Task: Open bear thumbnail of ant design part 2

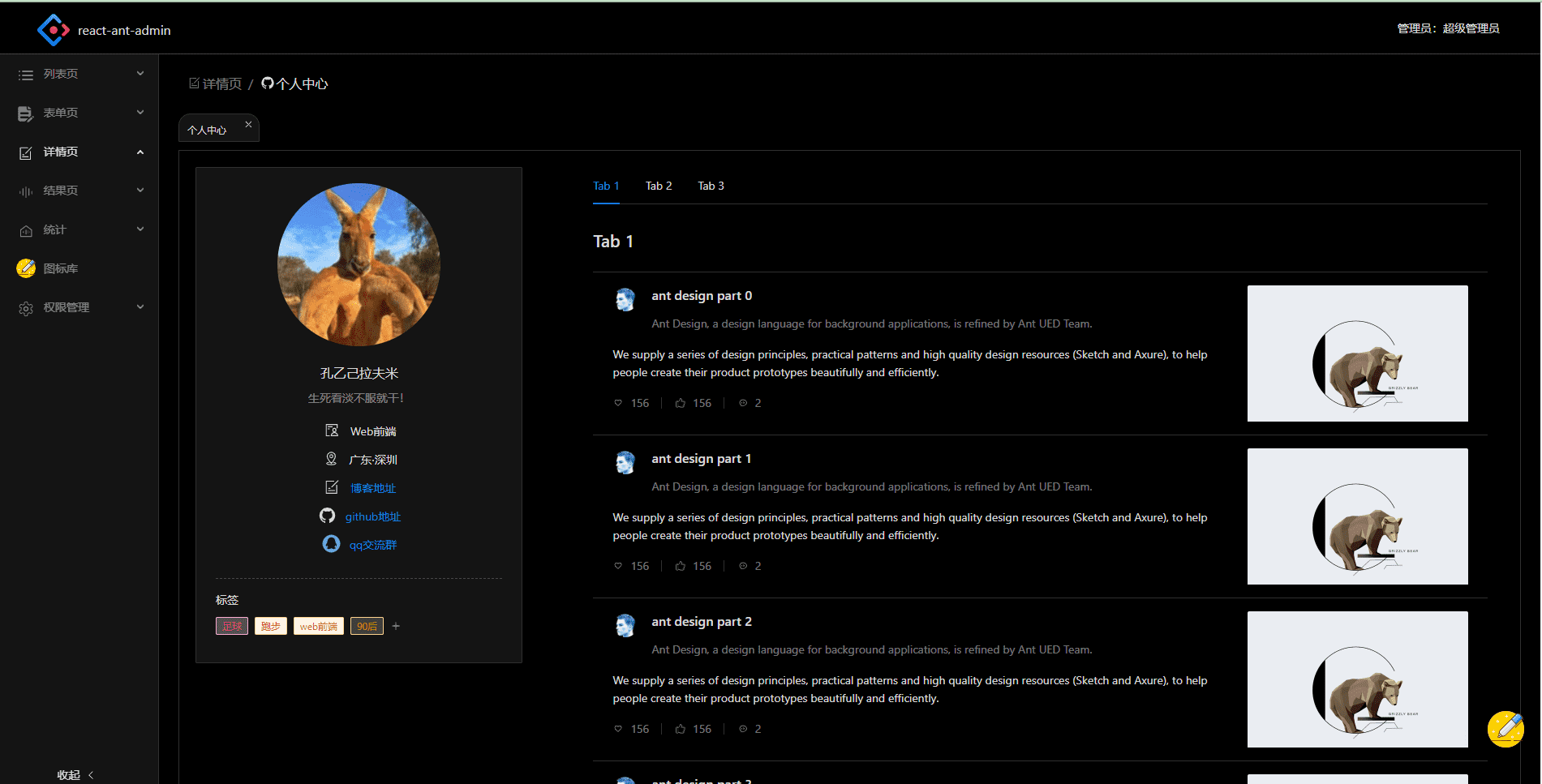Action: (1358, 679)
